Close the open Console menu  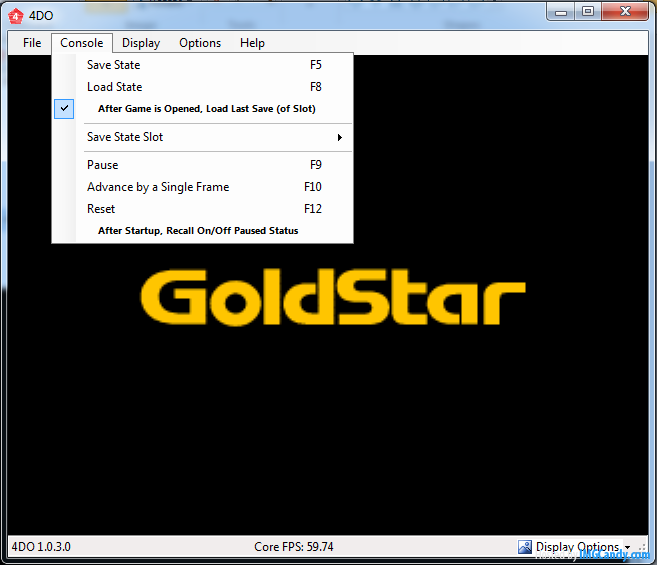(82, 43)
